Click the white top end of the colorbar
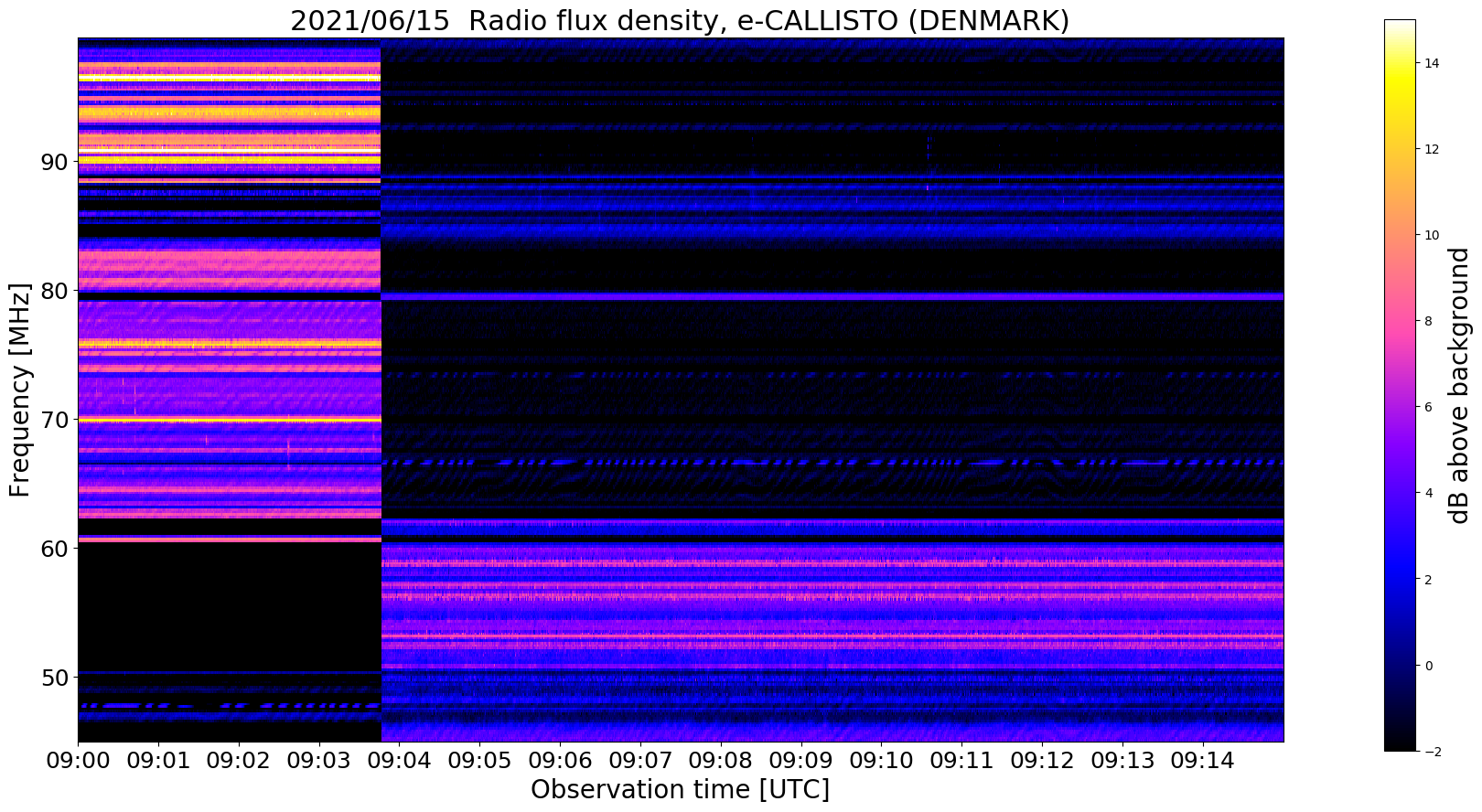 [1400, 25]
